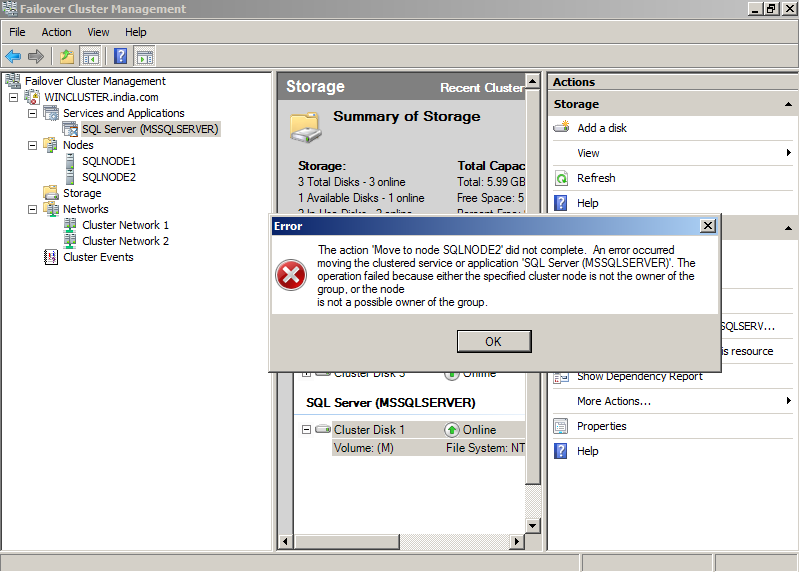Click the SQLNODE2 server icon
Image resolution: width=799 pixels, height=572 pixels.
tap(70, 177)
